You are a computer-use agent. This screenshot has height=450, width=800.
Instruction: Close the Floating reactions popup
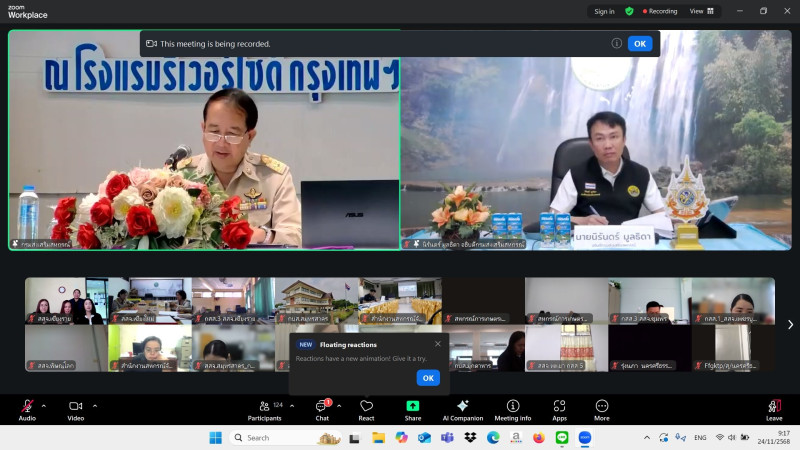pos(437,344)
